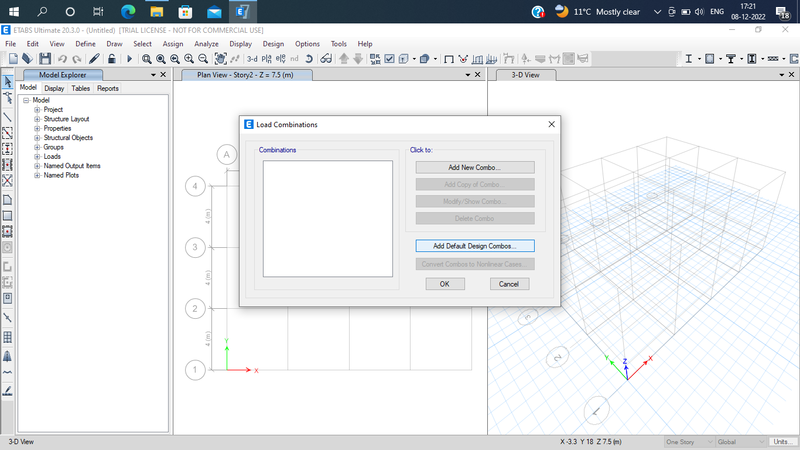Expand the Groups tree node
The image size is (800, 450).
click(x=37, y=147)
